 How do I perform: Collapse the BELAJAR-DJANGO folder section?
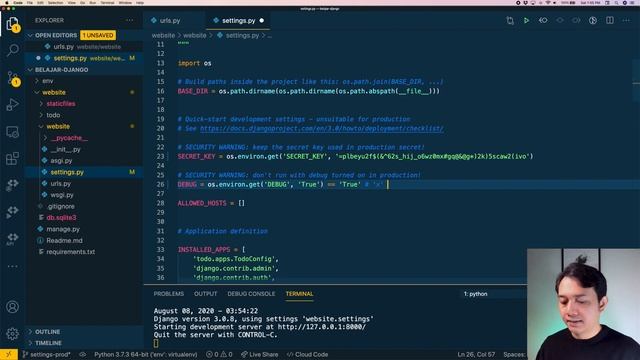[84, 70]
